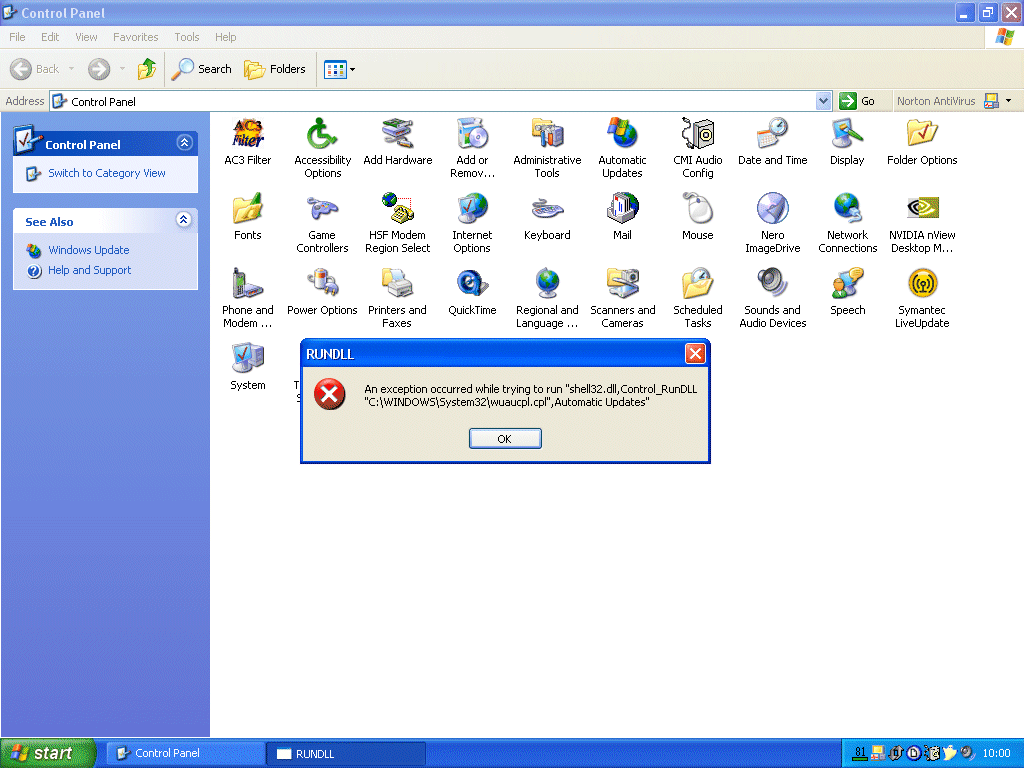Open the Speech settings icon

[x=848, y=284]
